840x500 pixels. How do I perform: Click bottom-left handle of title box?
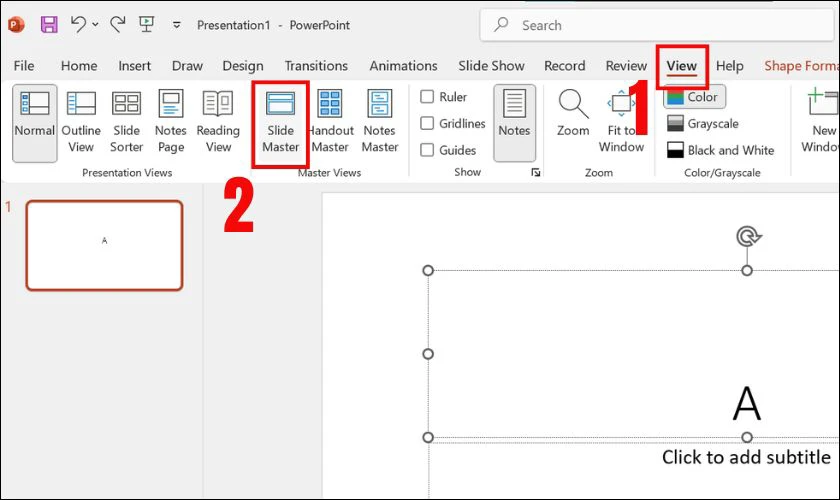428,437
